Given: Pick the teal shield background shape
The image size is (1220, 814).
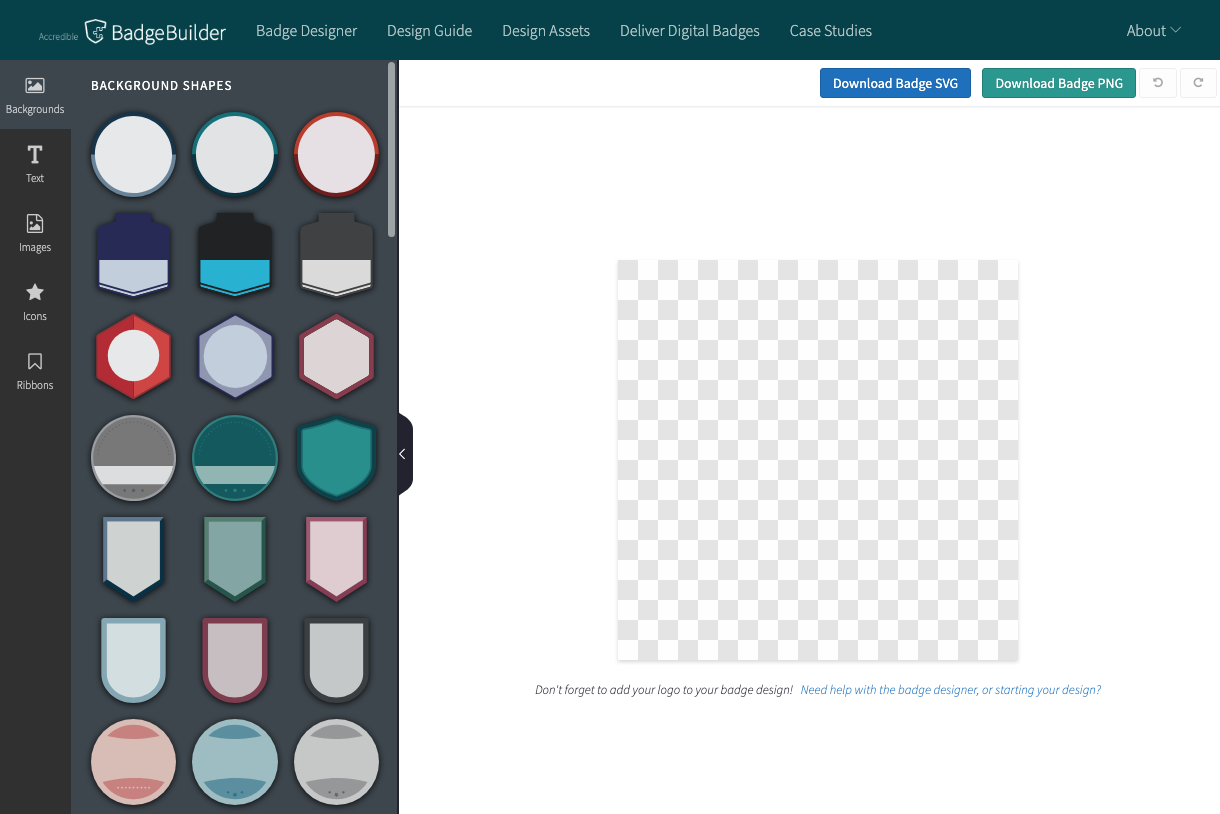Looking at the screenshot, I should (x=336, y=457).
